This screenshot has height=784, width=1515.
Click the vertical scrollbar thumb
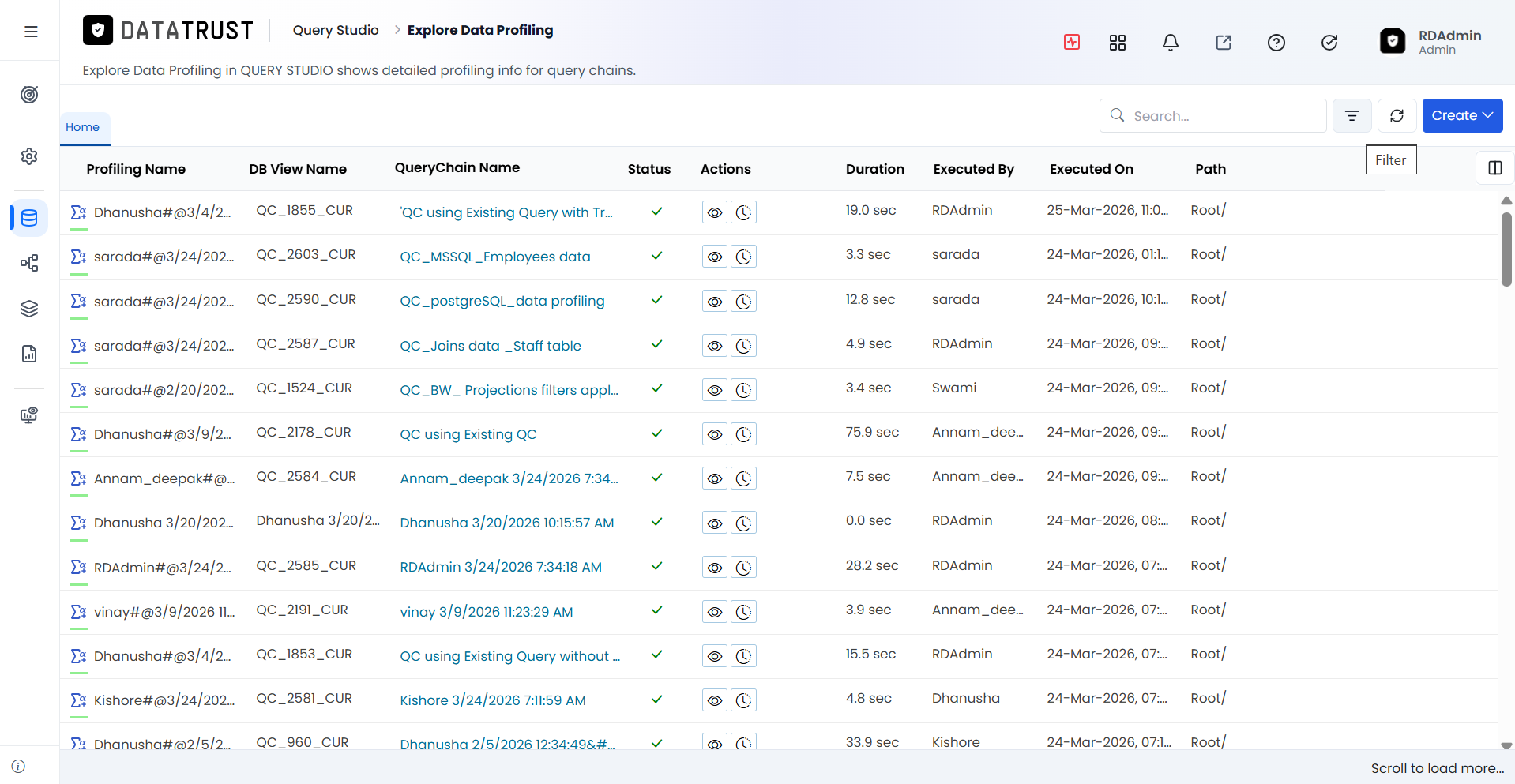pos(1506,249)
